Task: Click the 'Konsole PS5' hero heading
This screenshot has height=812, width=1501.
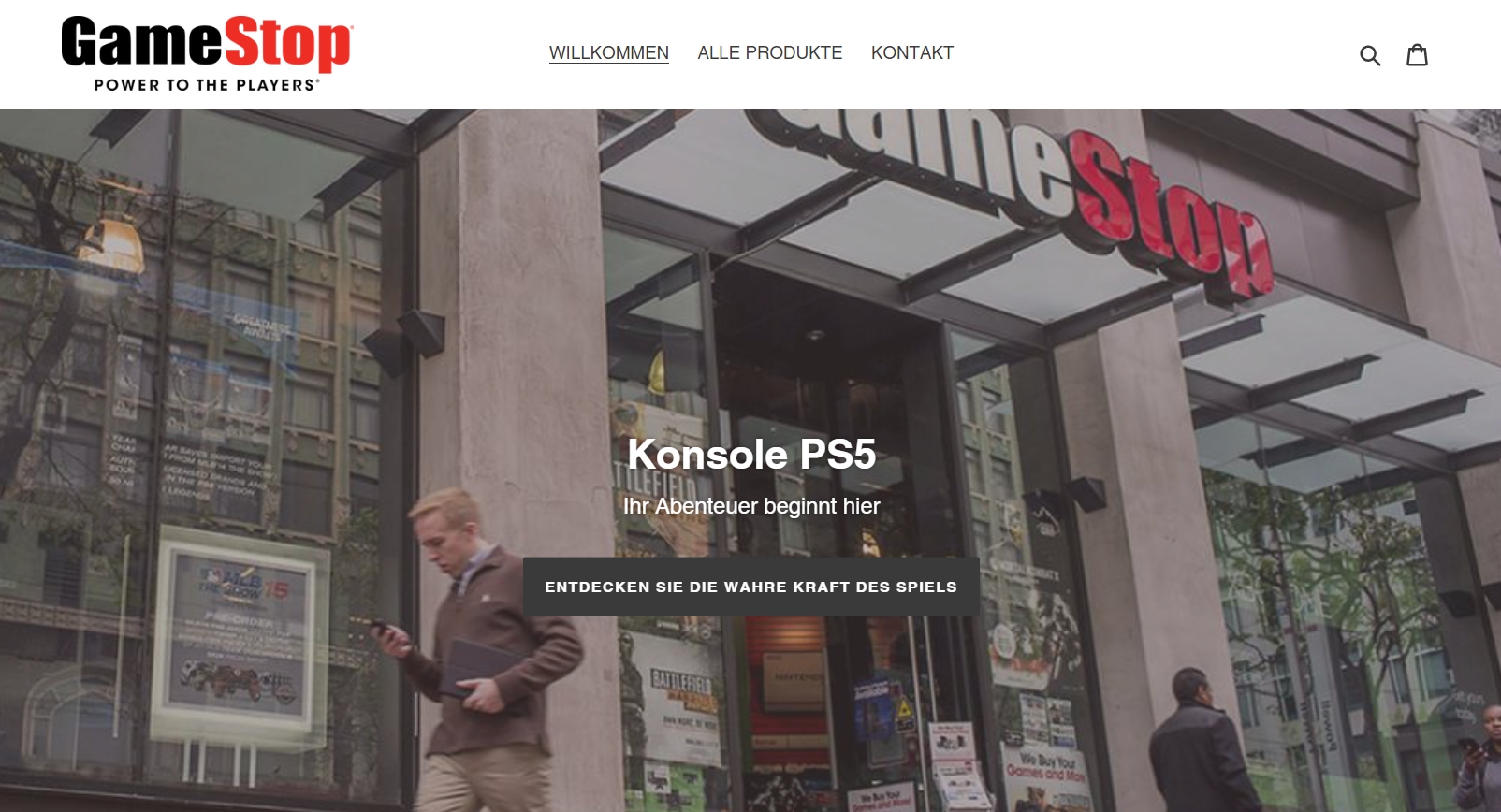Action: (751, 455)
